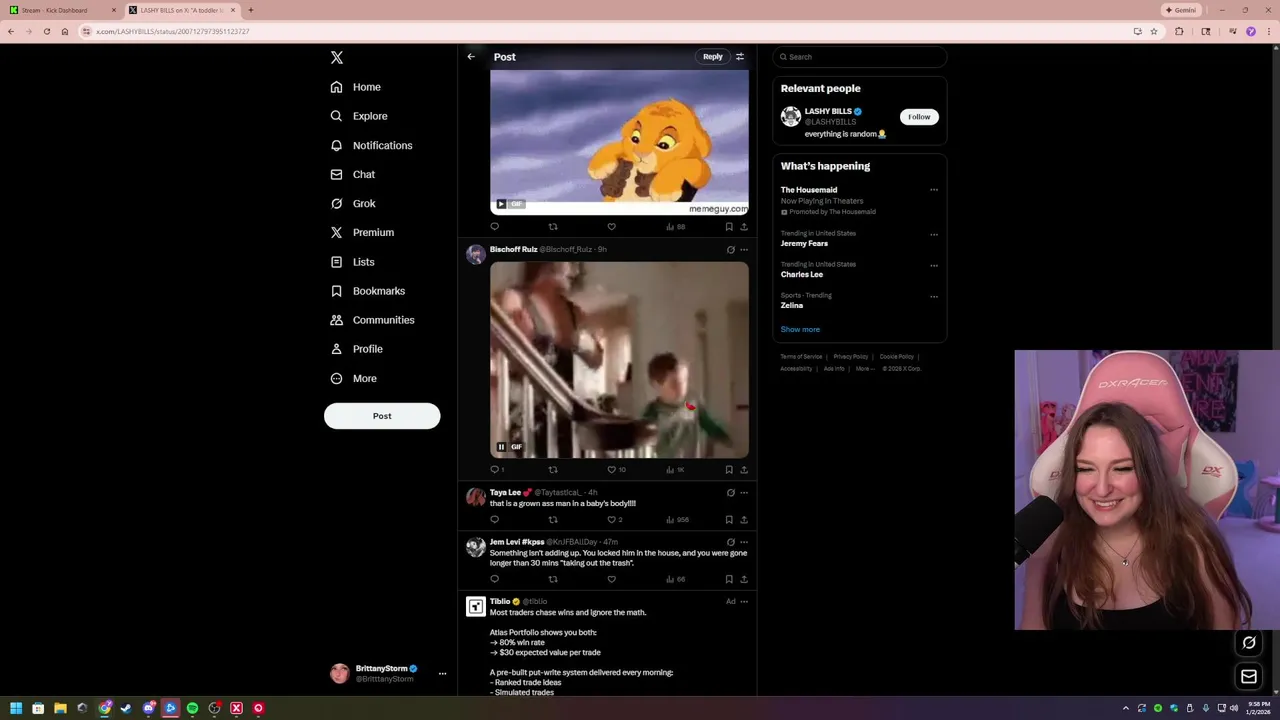Open Spotify from the taskbar
Image resolution: width=1280 pixels, height=720 pixels.
pos(192,708)
